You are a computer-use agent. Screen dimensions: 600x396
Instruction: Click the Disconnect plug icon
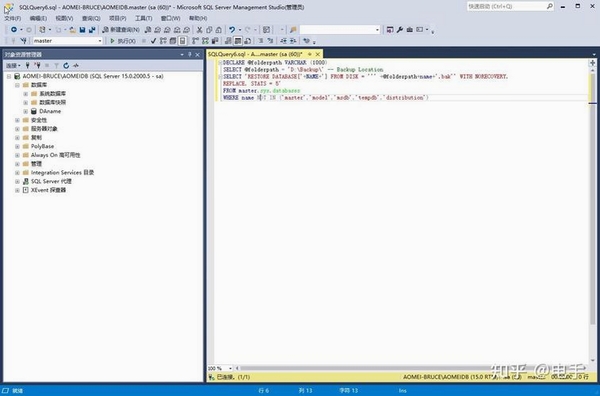tap(37, 66)
